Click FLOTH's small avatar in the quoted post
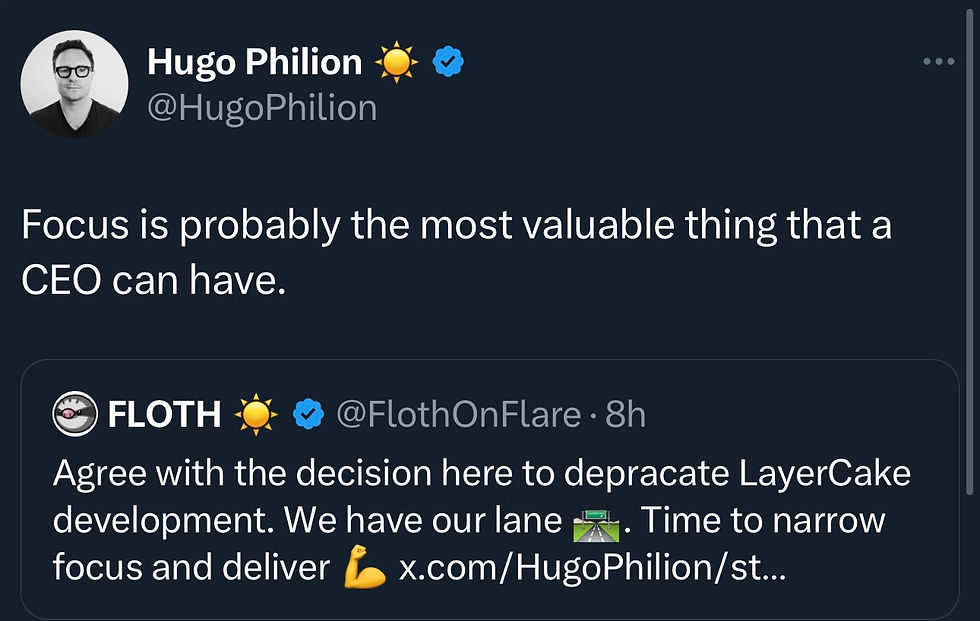Image resolution: width=980 pixels, height=621 pixels. 75,414
